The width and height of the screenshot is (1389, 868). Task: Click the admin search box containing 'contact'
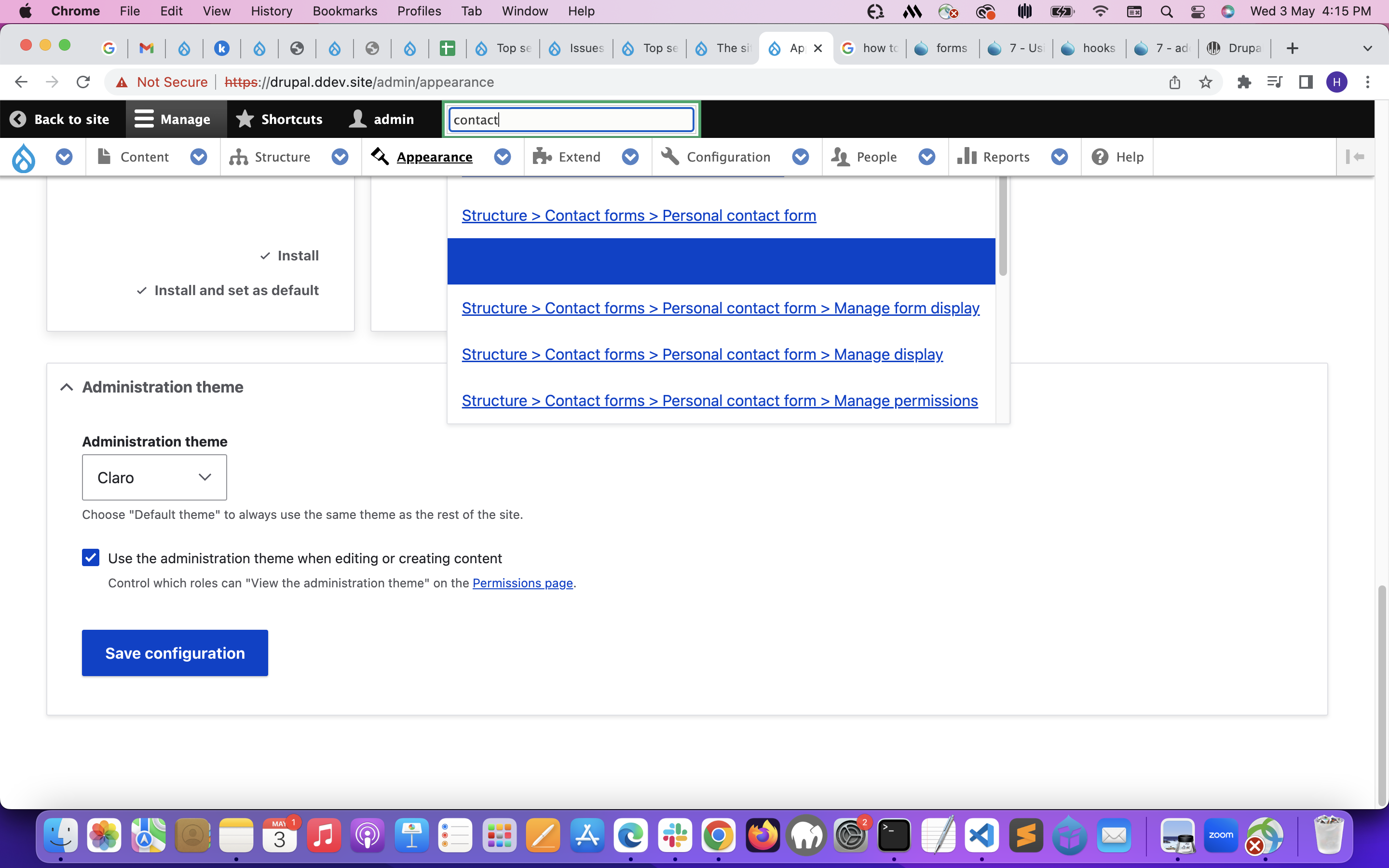pyautogui.click(x=571, y=120)
